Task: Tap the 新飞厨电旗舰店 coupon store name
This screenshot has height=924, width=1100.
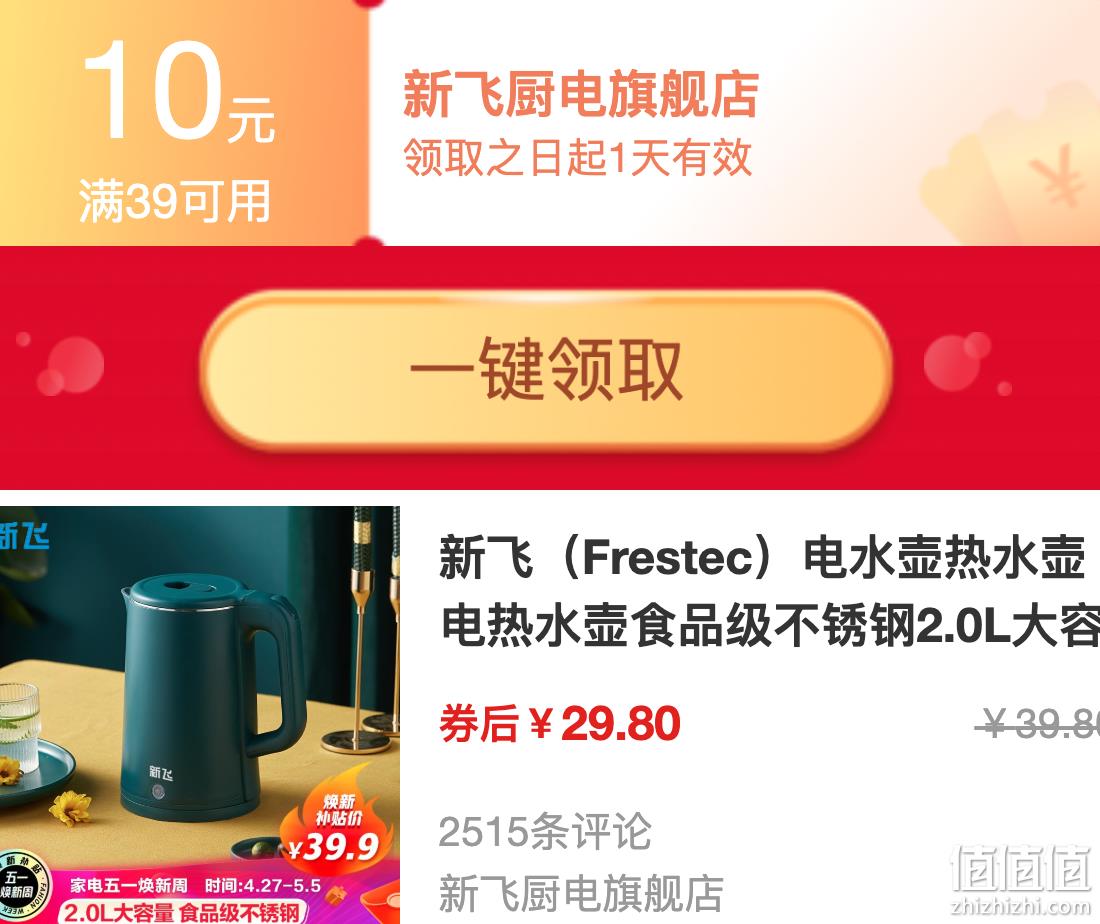Action: (x=581, y=95)
